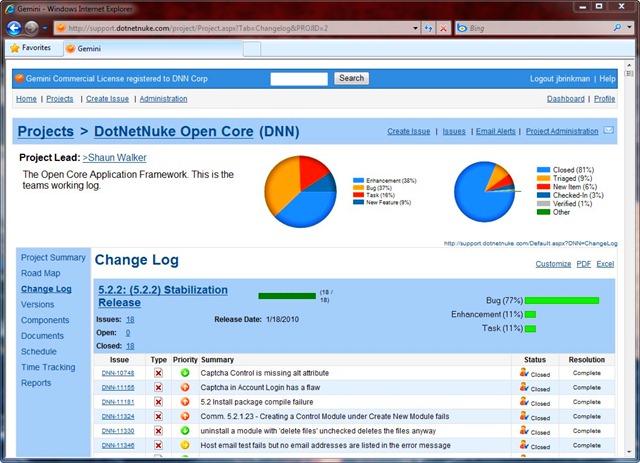The image size is (640, 463).
Task: Click the issue status pie chart
Action: pos(485,191)
